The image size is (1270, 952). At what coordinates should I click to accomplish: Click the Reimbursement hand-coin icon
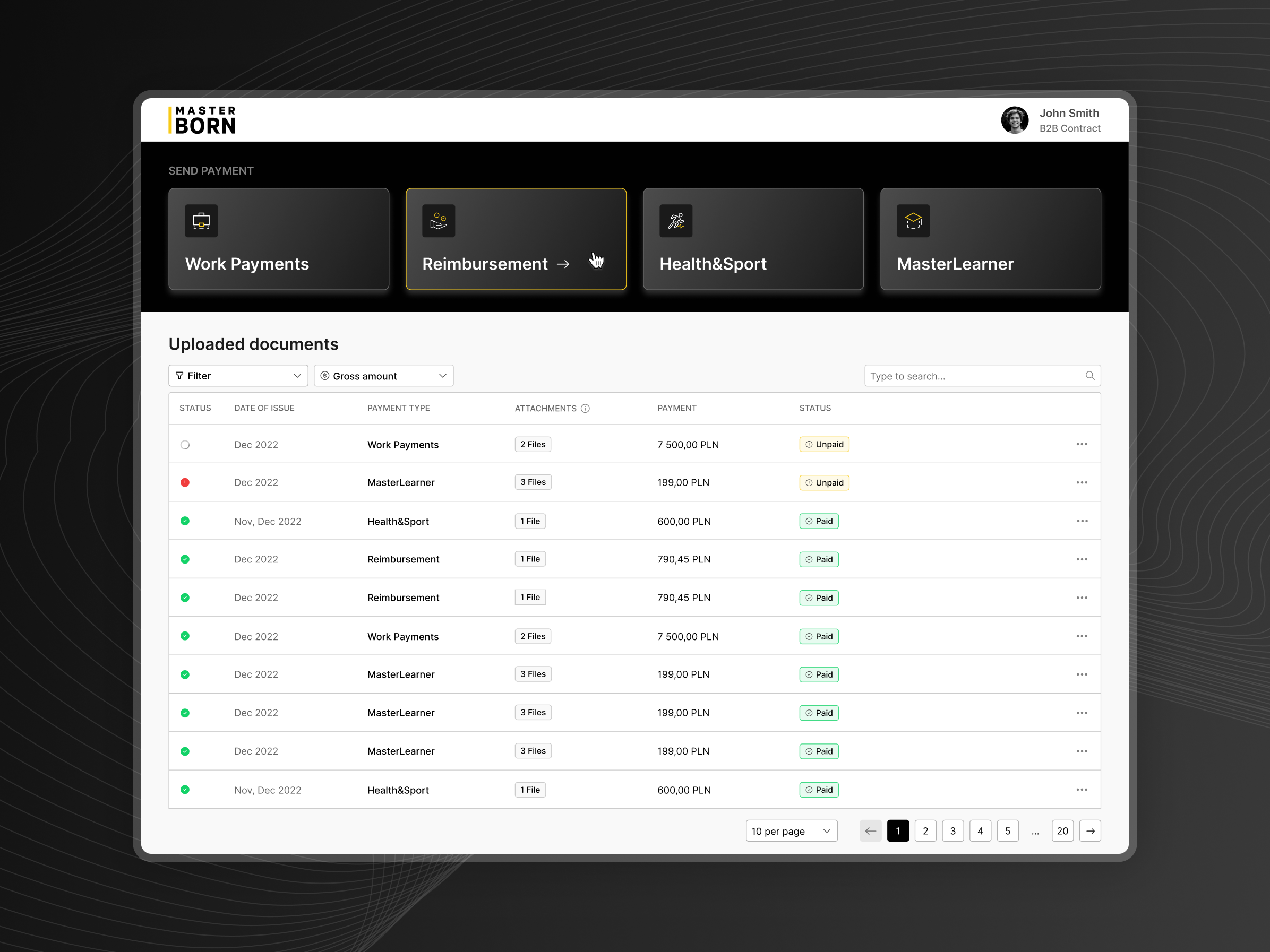439,221
